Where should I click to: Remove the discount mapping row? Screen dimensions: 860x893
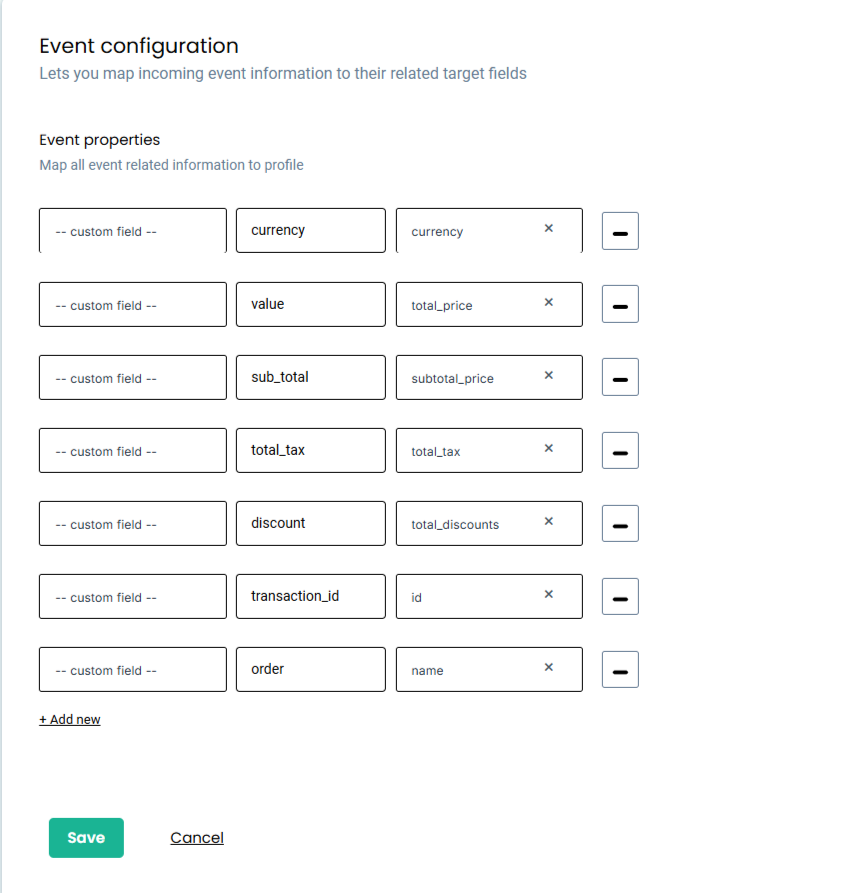[620, 523]
